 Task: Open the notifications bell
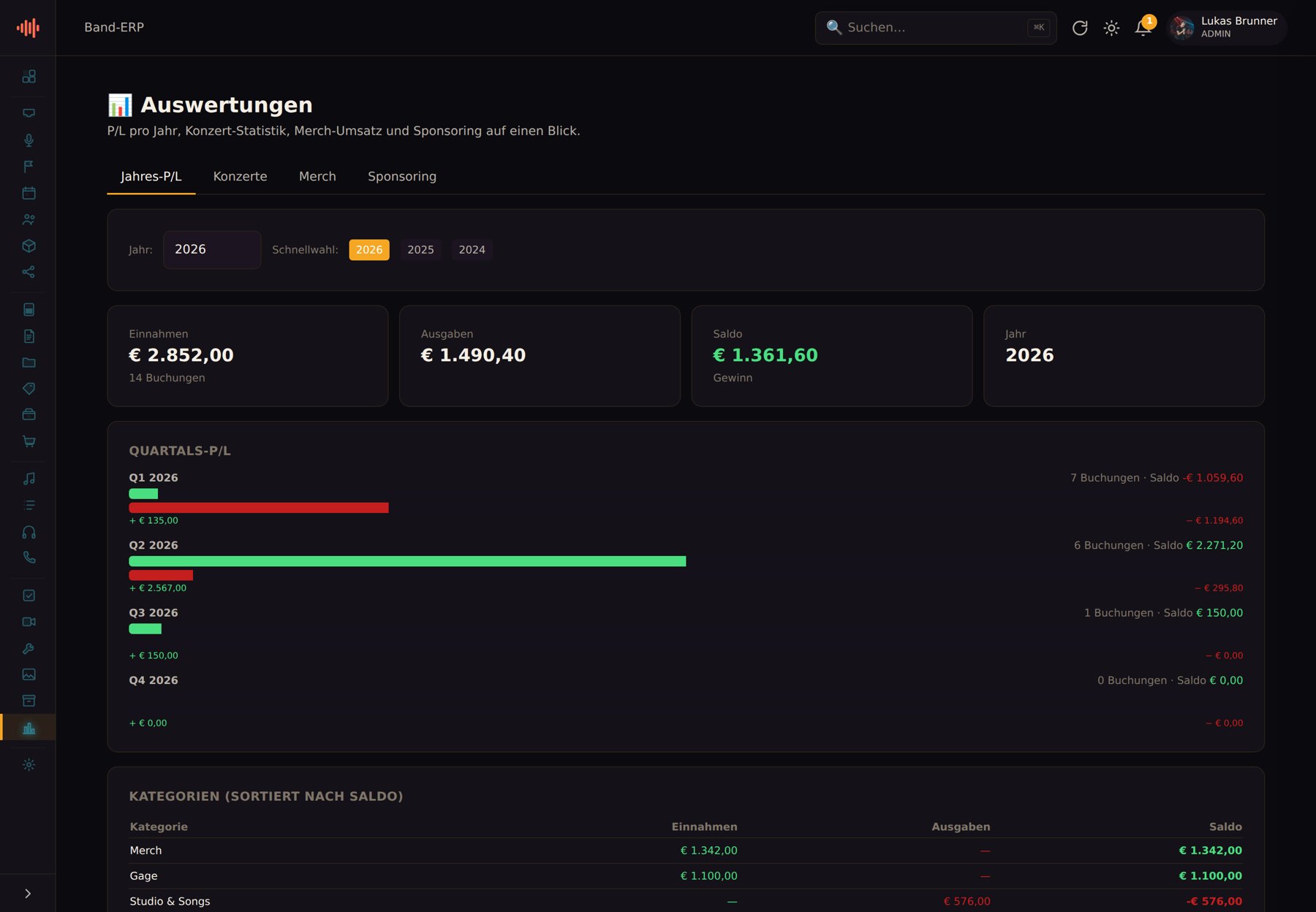point(1143,28)
